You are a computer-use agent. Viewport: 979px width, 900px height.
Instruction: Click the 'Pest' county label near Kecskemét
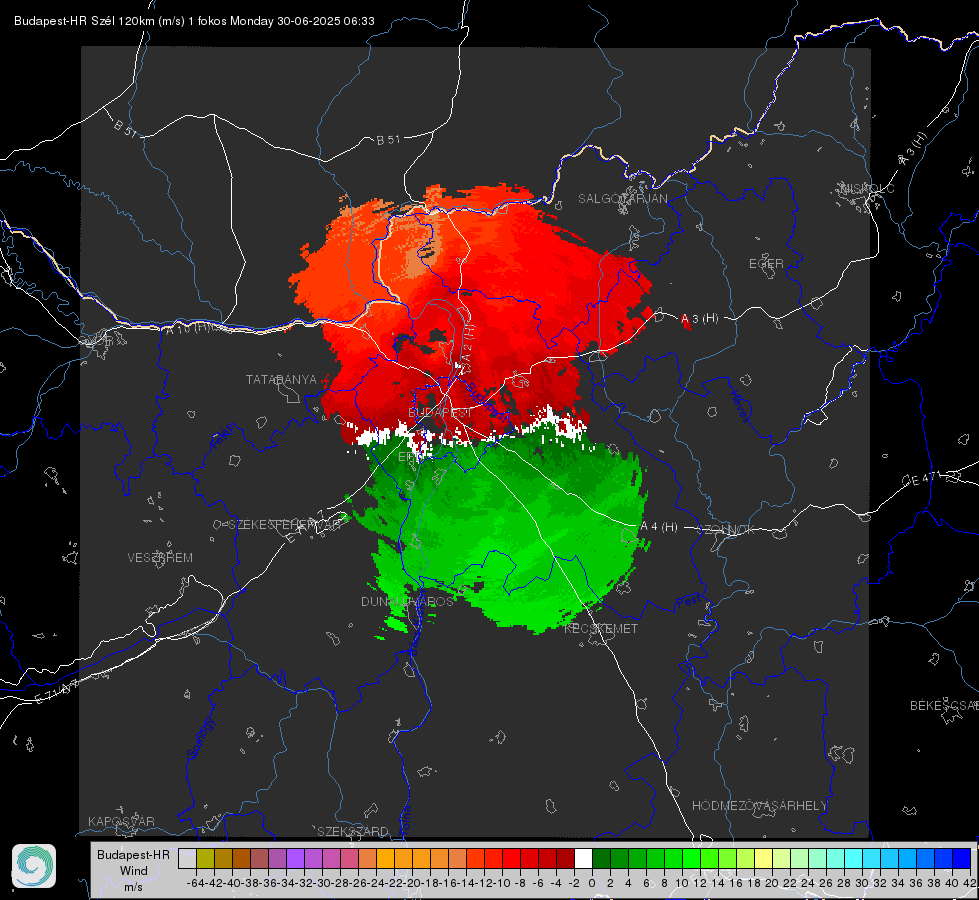(x=687, y=602)
